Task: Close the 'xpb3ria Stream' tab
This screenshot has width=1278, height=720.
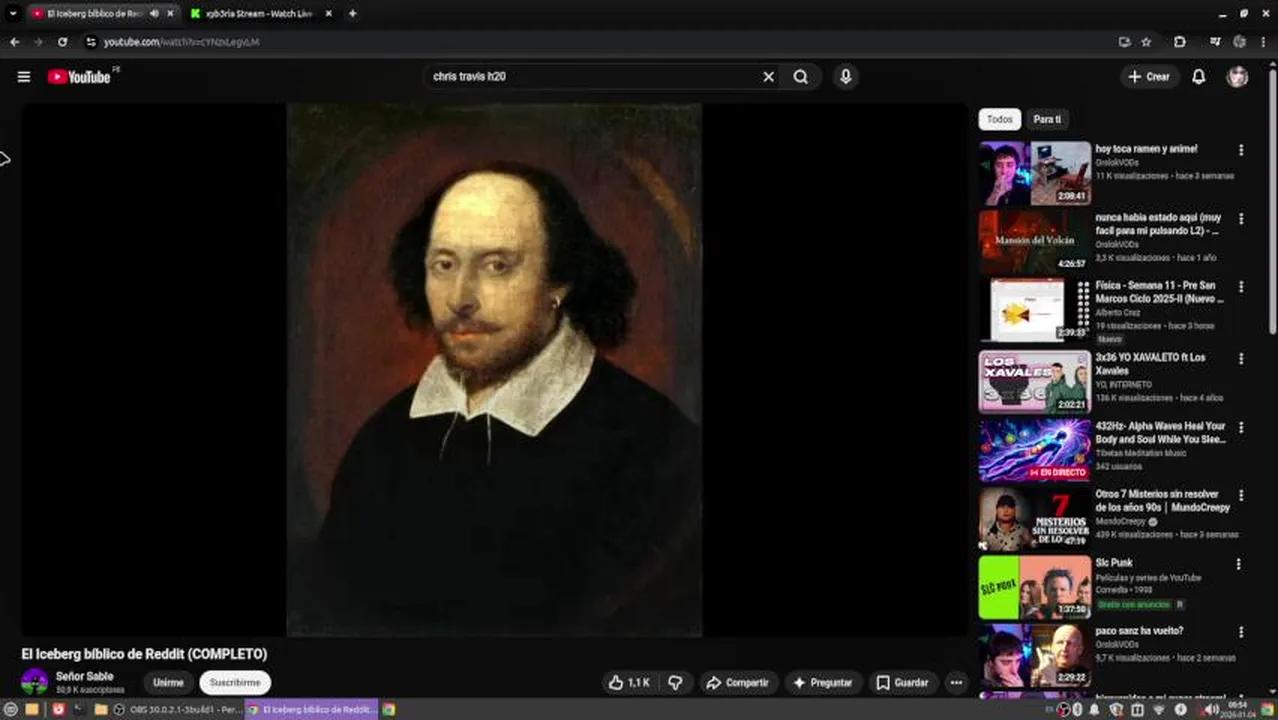Action: (x=329, y=14)
